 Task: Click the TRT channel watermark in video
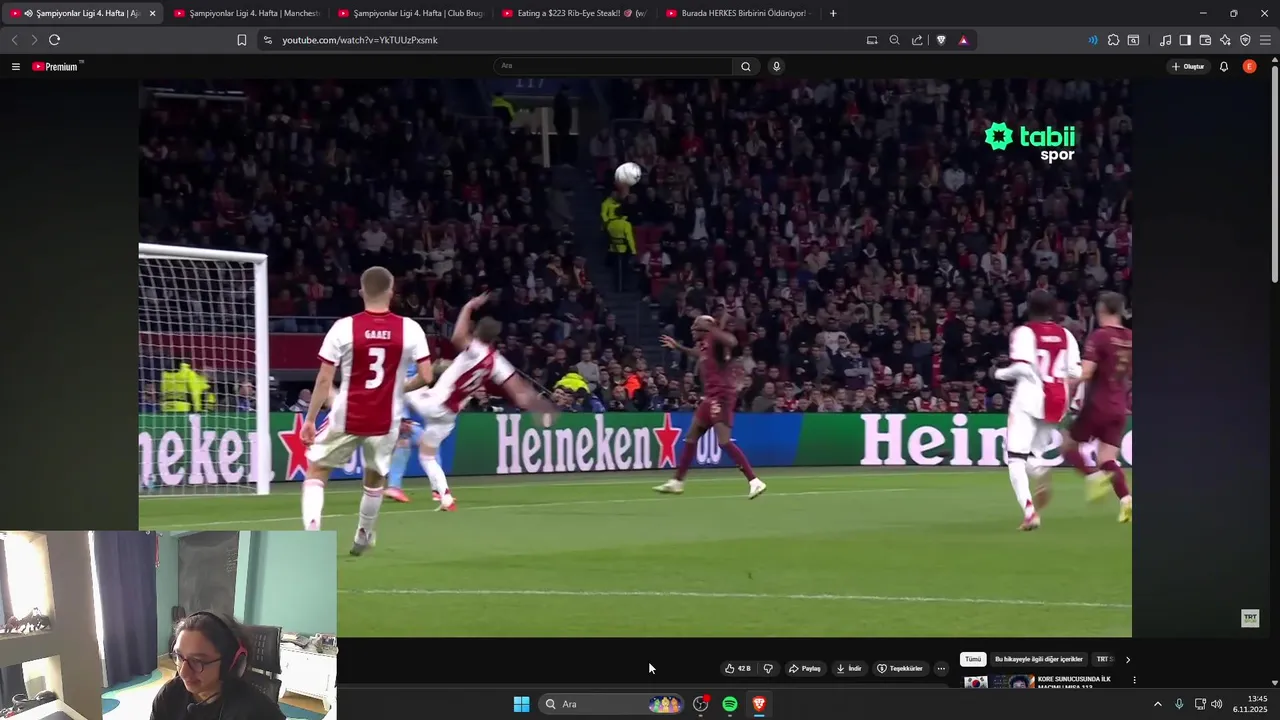(x=1250, y=618)
